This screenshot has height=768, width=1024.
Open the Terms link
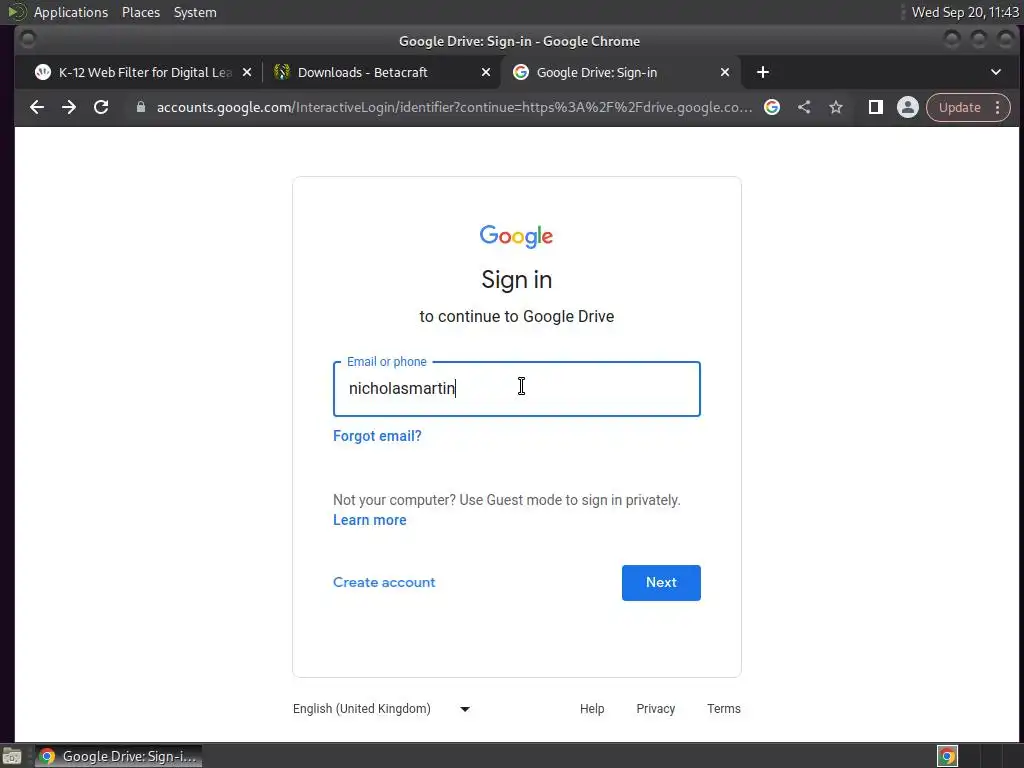coord(724,709)
